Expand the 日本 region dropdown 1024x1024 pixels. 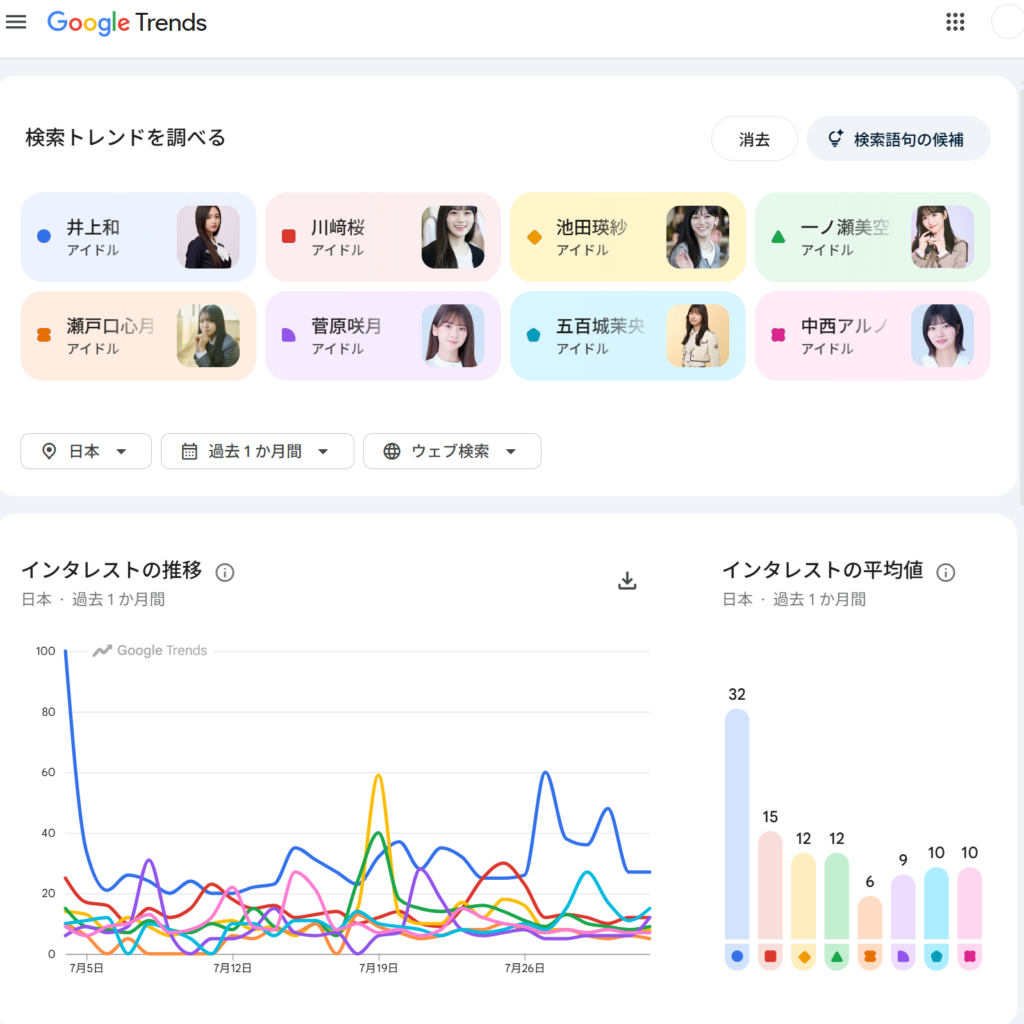[86, 451]
